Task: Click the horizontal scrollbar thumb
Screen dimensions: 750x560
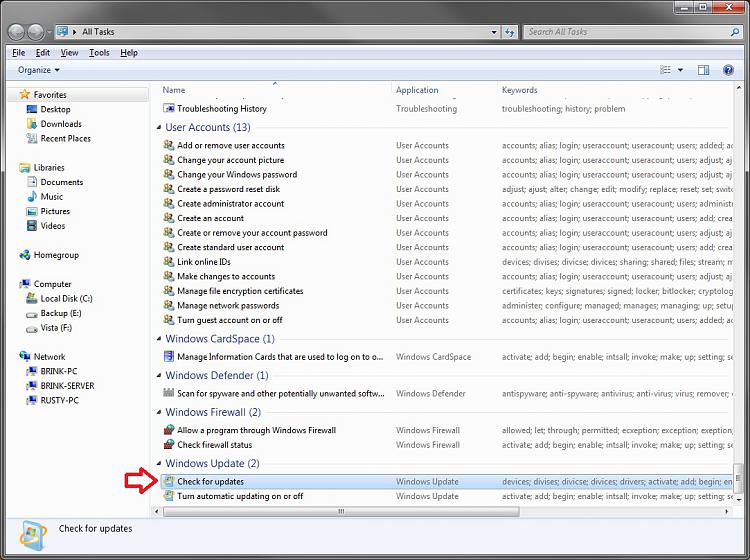Action: [x=341, y=512]
